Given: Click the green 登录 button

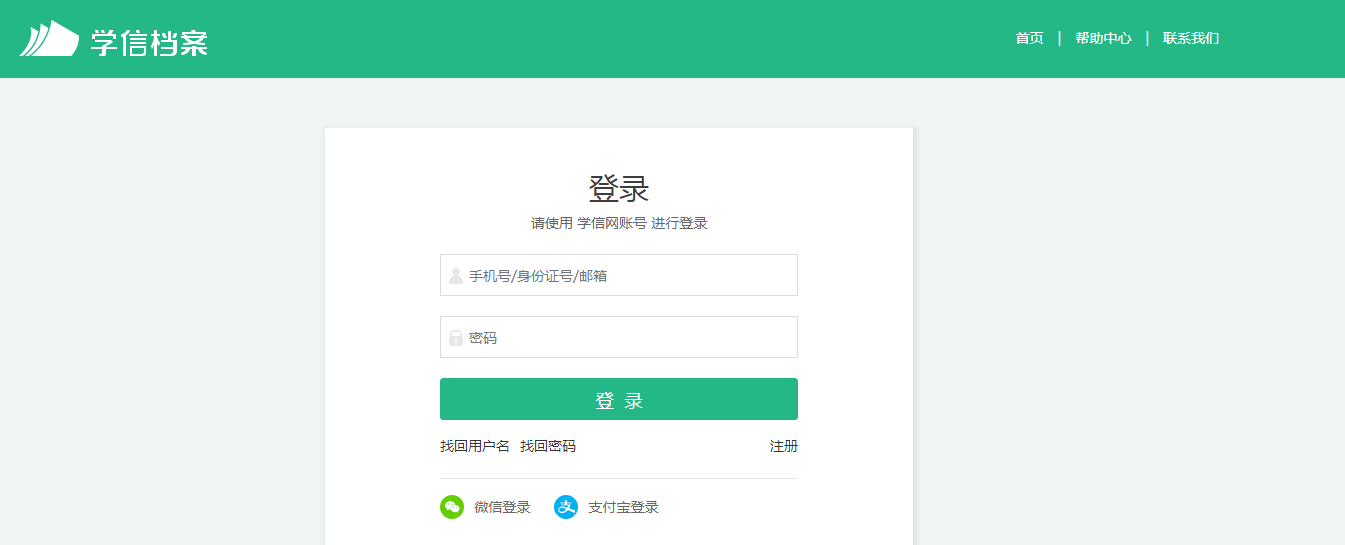Looking at the screenshot, I should tap(619, 399).
